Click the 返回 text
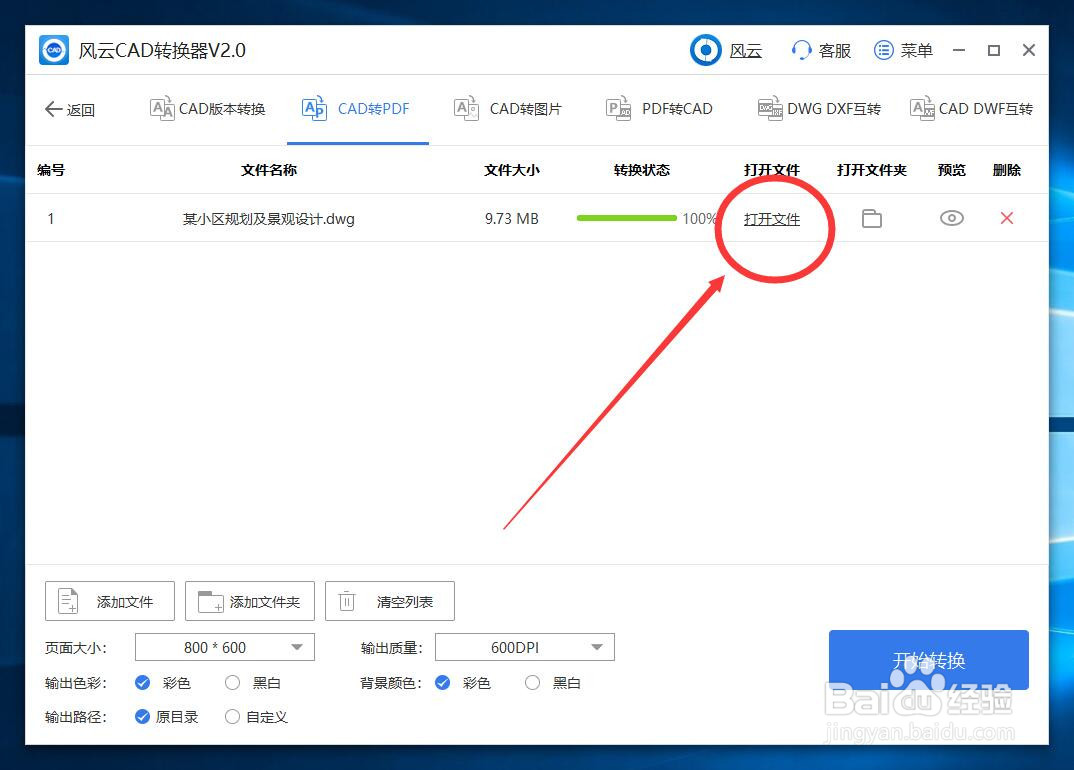The image size is (1074, 770). [81, 110]
